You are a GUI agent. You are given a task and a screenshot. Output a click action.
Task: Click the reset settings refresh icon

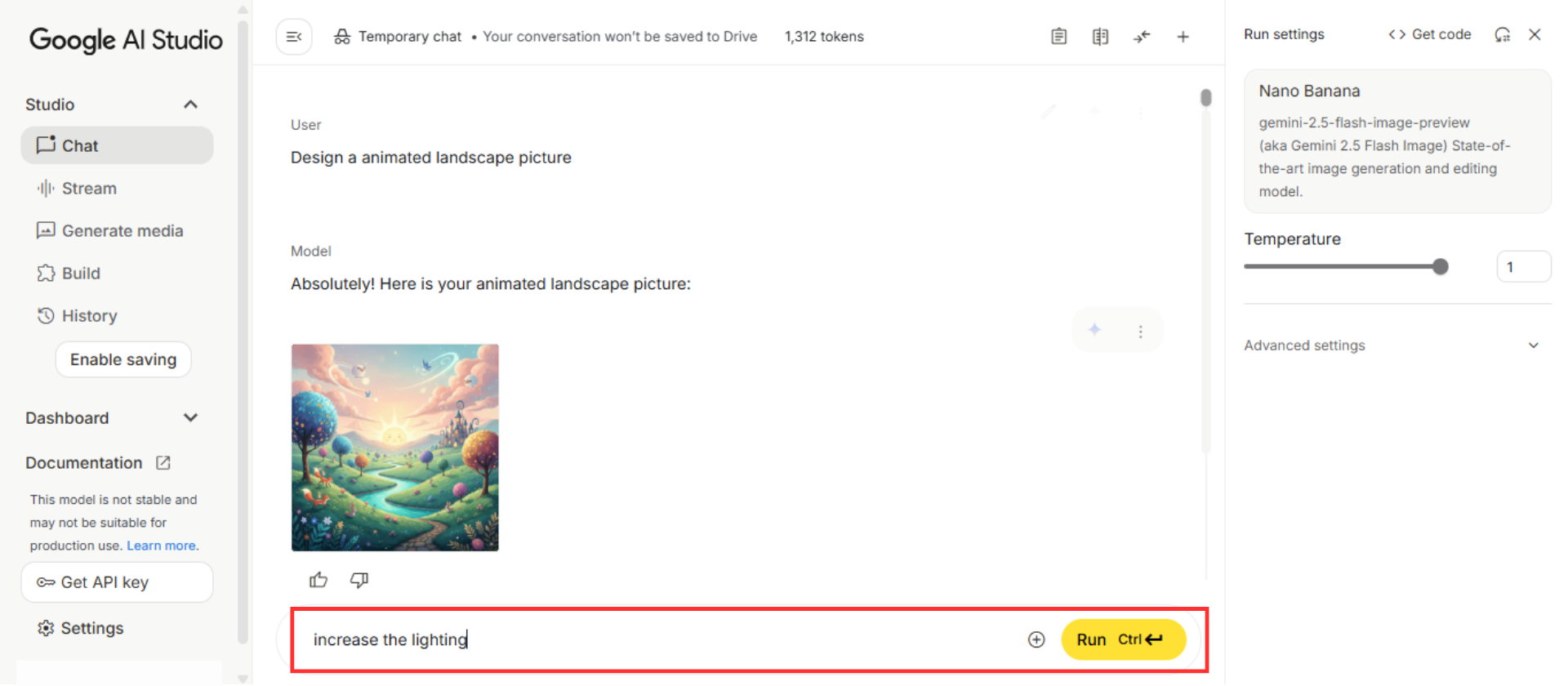[x=1502, y=34]
